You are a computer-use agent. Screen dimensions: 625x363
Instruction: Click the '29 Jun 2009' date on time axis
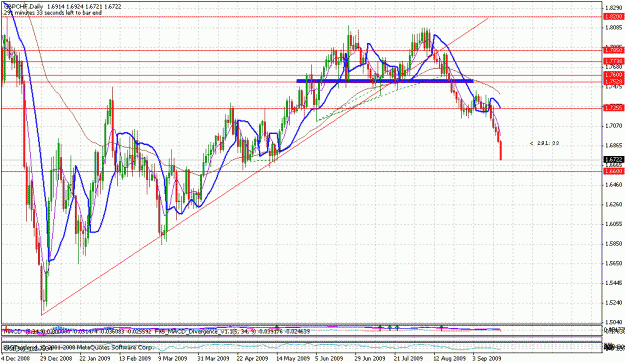click(x=370, y=359)
